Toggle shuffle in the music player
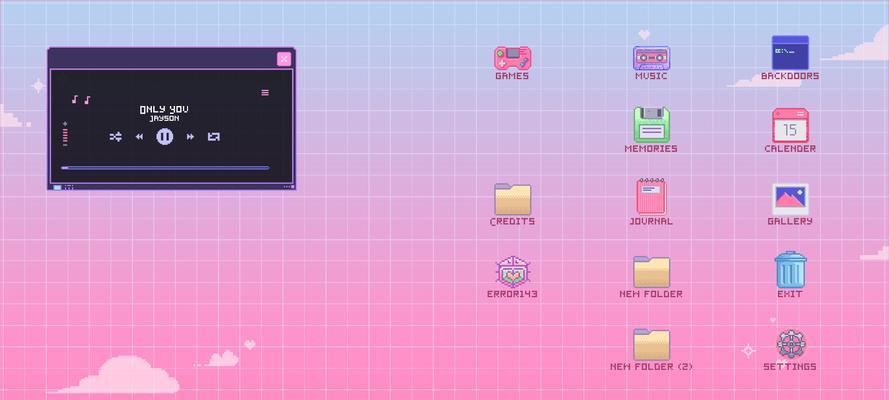889x400 pixels. [116, 137]
